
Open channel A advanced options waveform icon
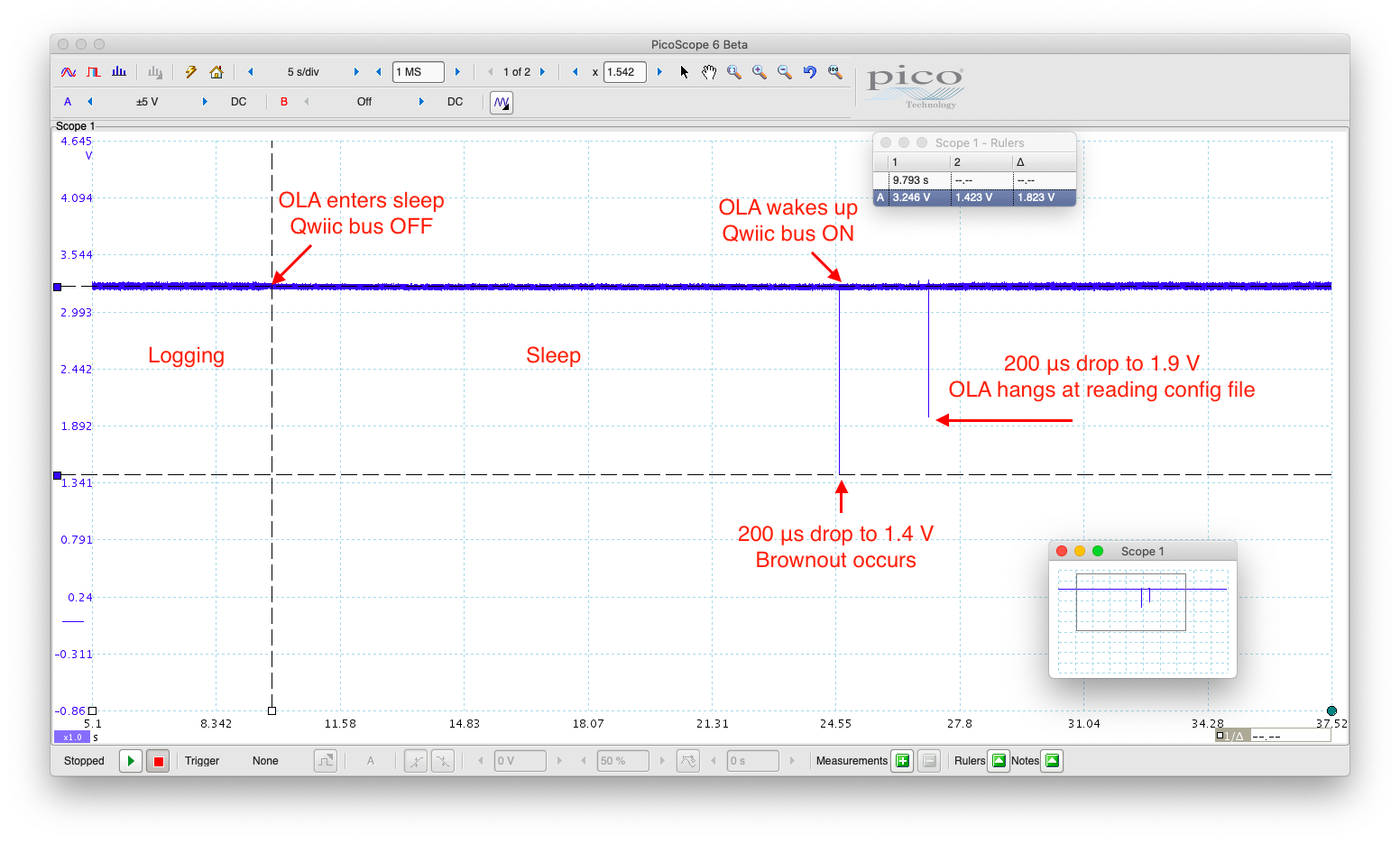502,102
